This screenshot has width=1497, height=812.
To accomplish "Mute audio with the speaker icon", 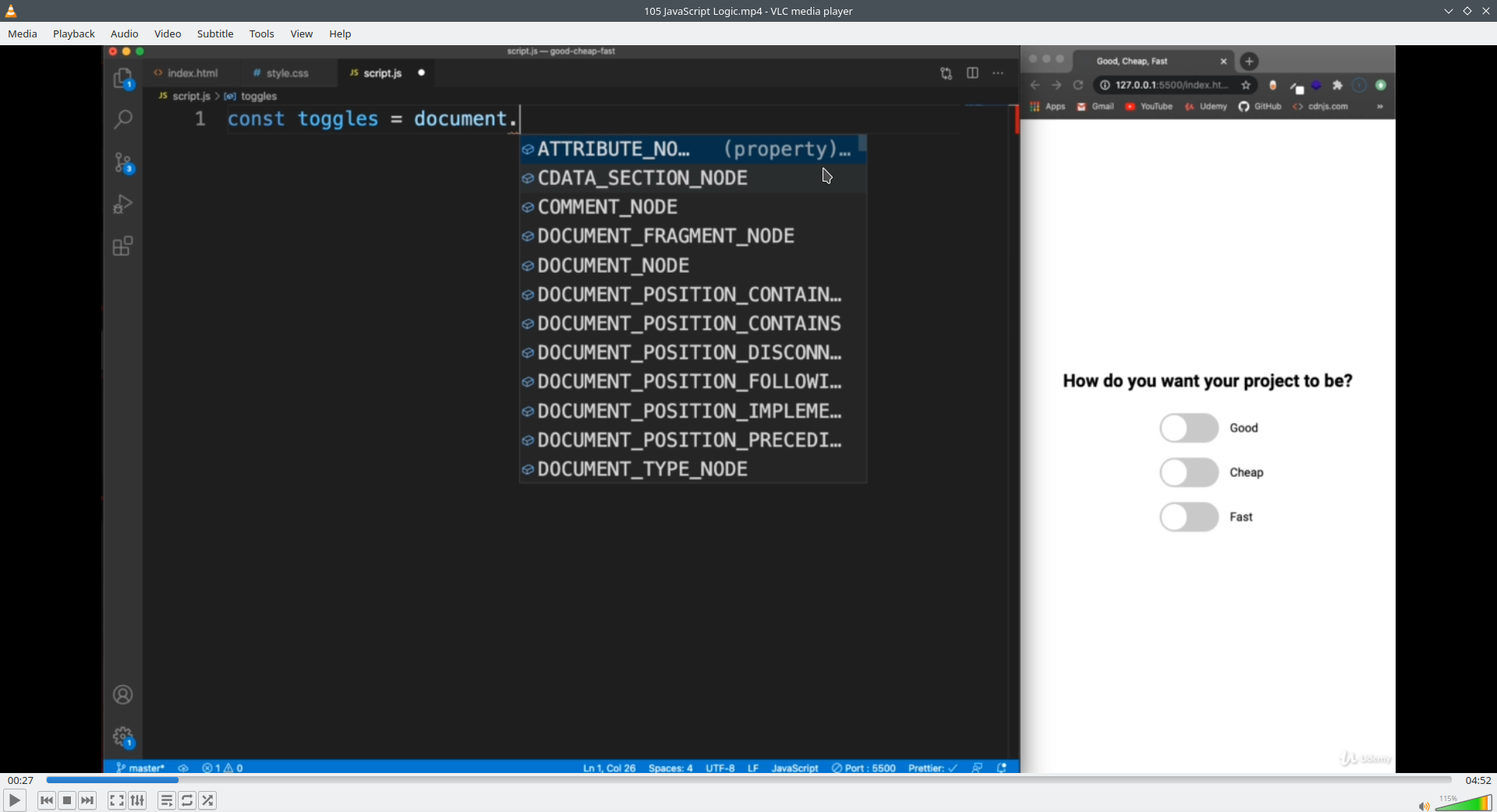I will coord(1424,806).
